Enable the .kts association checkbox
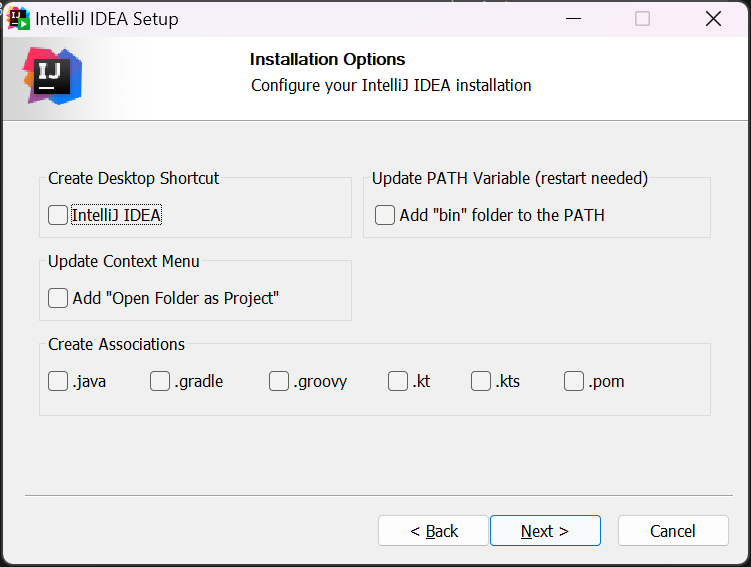This screenshot has width=751, height=567. click(x=481, y=381)
